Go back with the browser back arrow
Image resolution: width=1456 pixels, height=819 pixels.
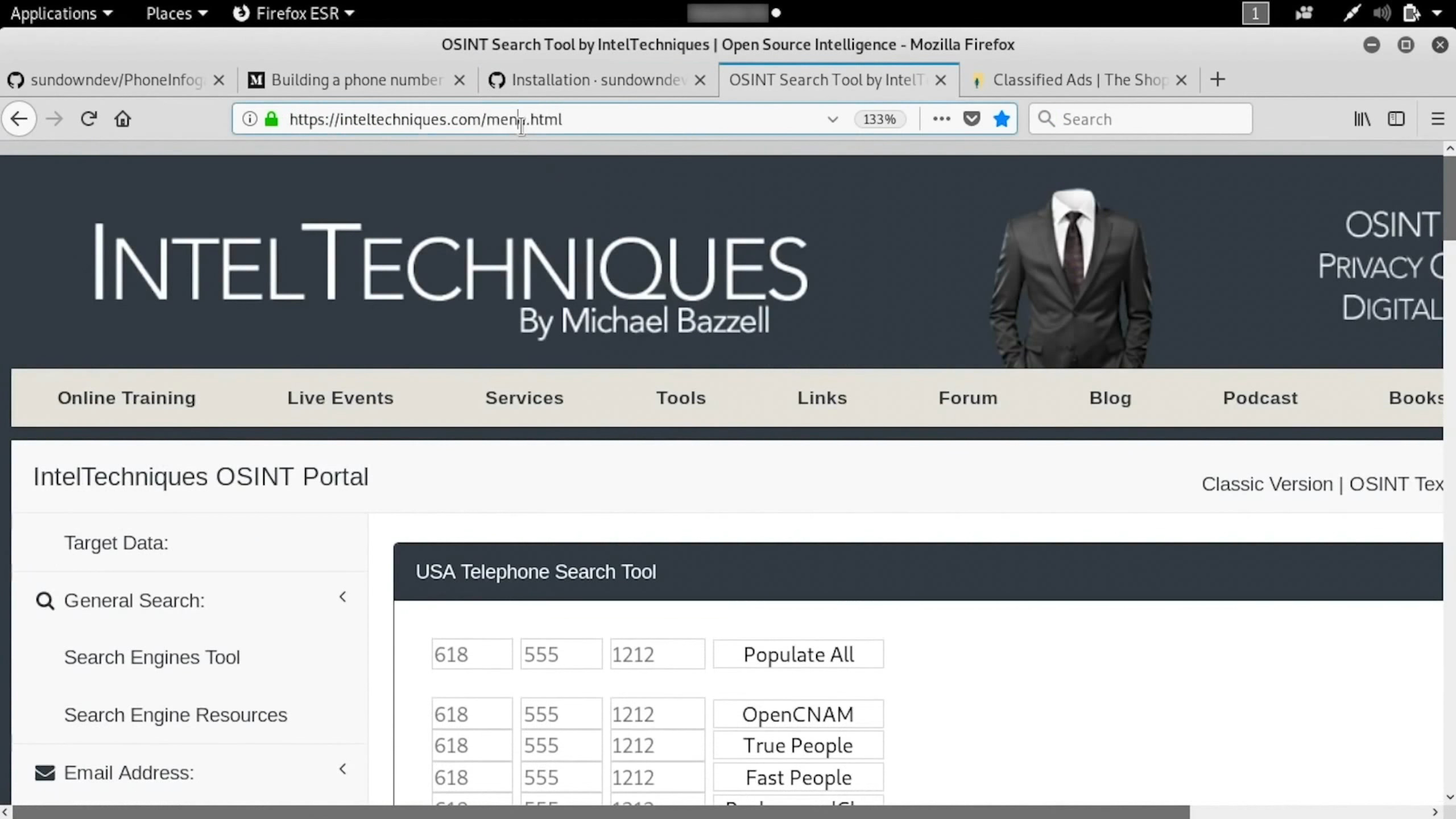pos(19,119)
